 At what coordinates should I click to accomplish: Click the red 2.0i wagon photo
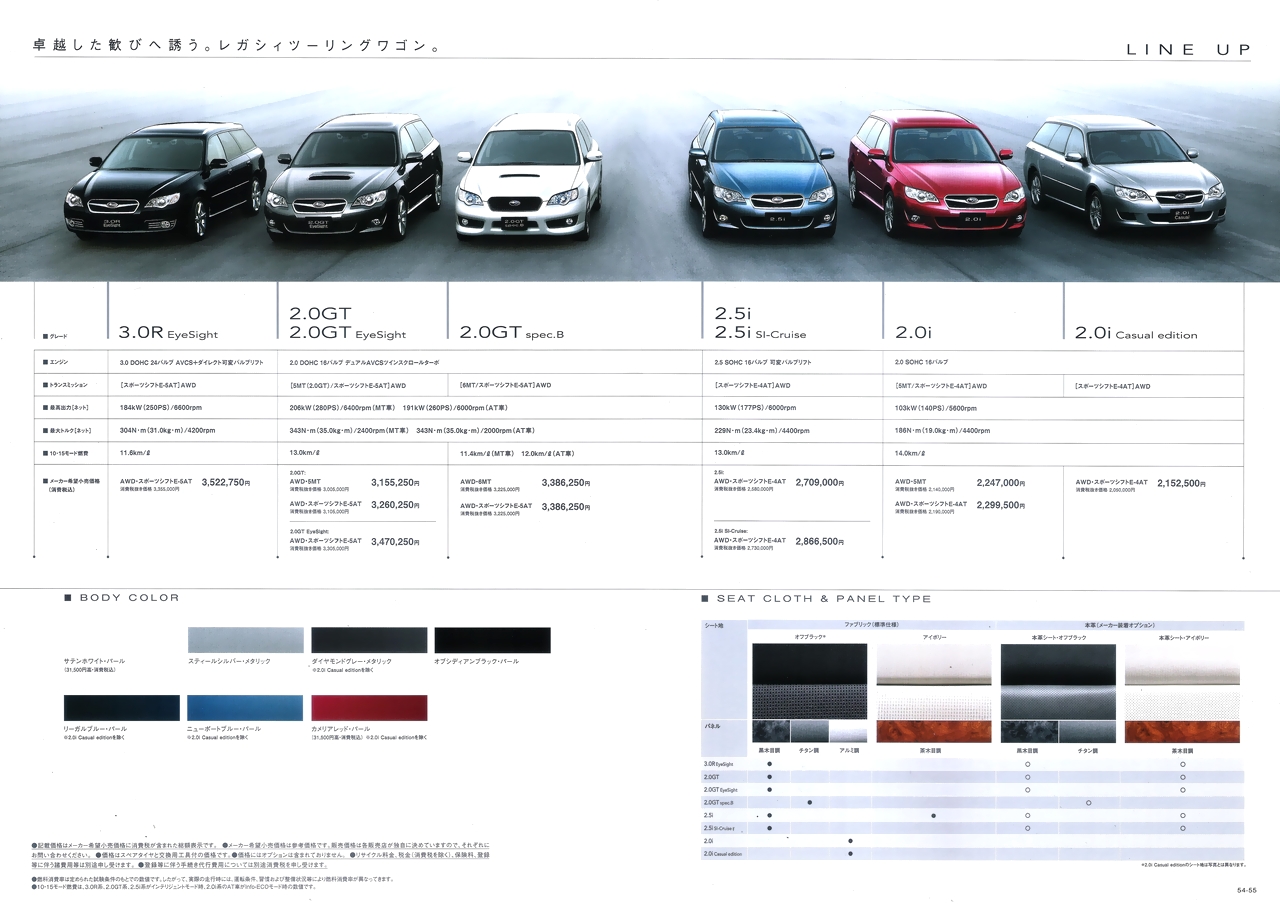coord(937,172)
